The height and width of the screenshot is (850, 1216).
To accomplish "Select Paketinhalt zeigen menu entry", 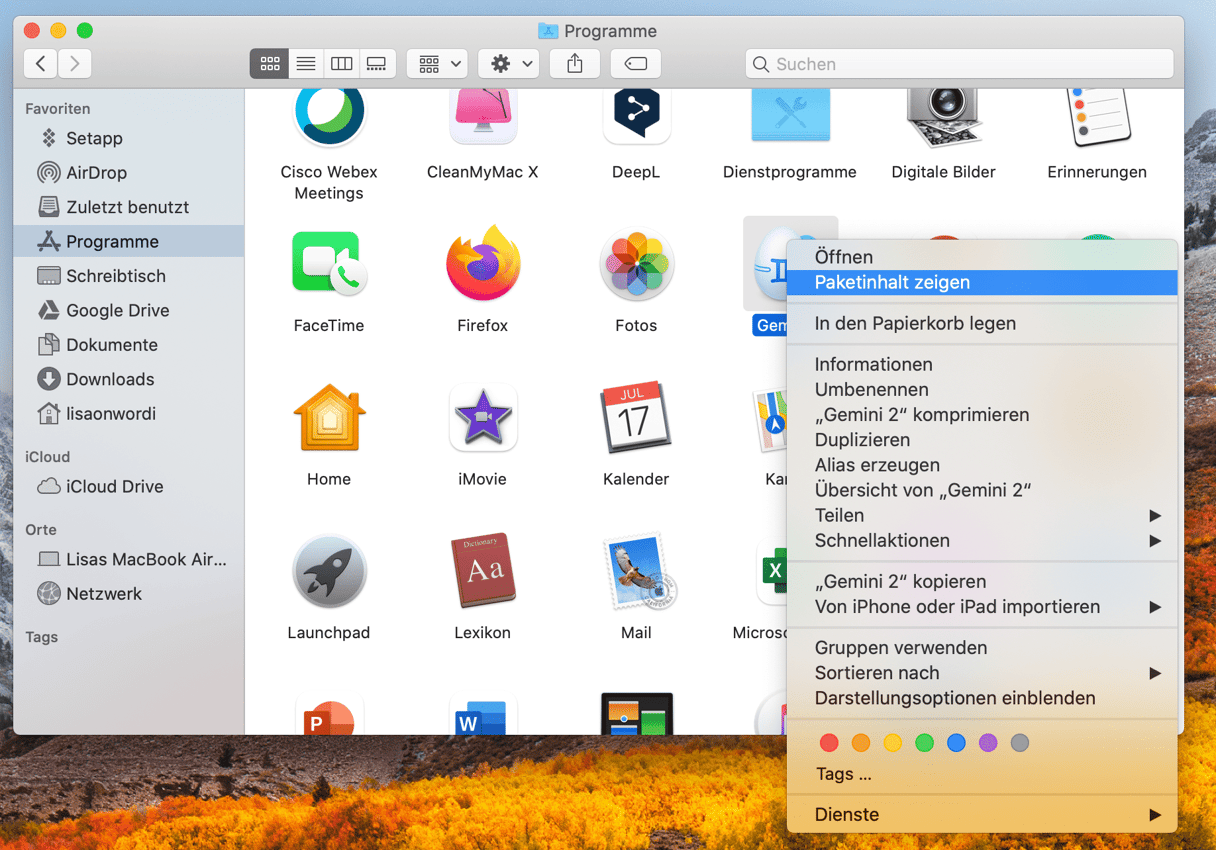I will pos(982,282).
